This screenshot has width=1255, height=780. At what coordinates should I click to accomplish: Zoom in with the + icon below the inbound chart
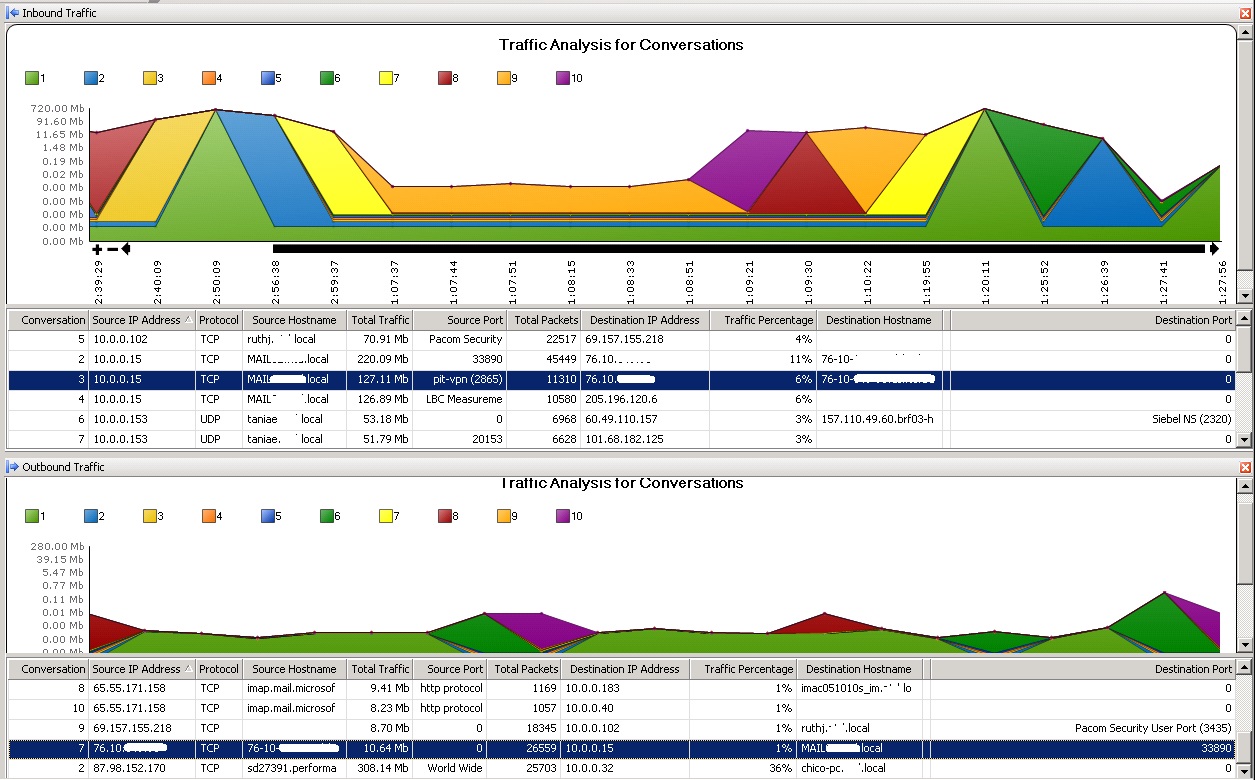(x=95, y=248)
